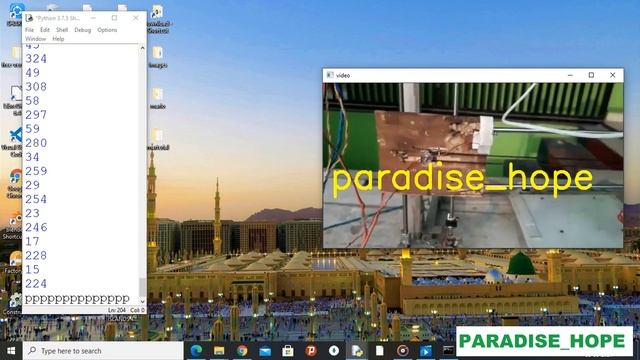Open the orange P app in taskbar

click(311, 351)
